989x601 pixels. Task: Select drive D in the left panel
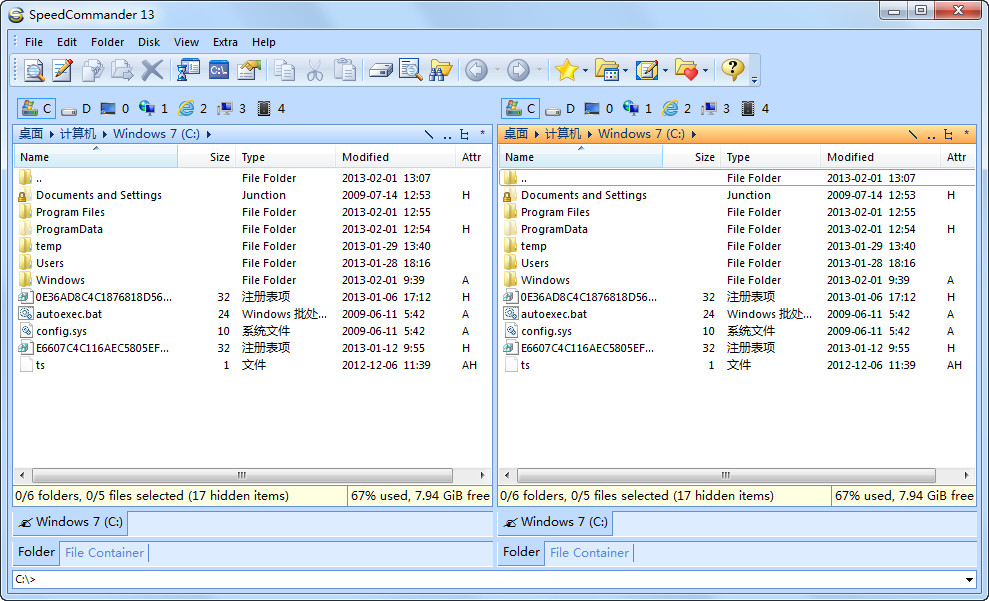tap(76, 109)
